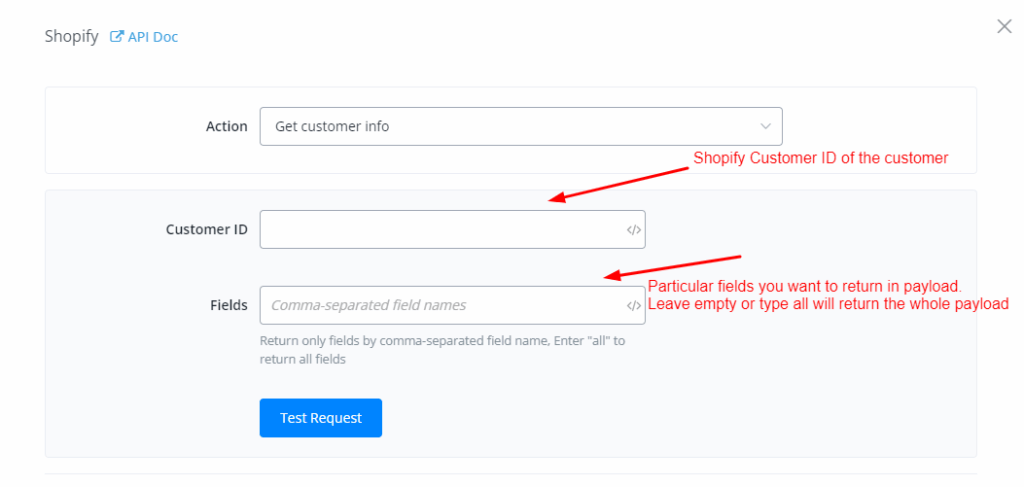Click the 'Particular fields you want' annotation

(804, 287)
